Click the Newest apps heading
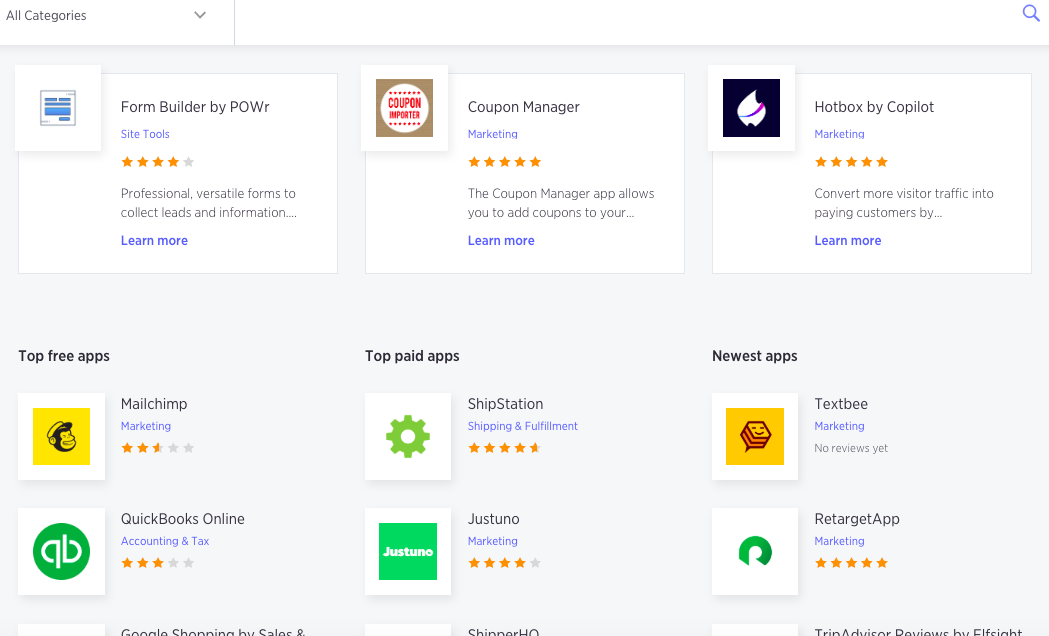Screen dimensions: 1049x636 click(755, 356)
